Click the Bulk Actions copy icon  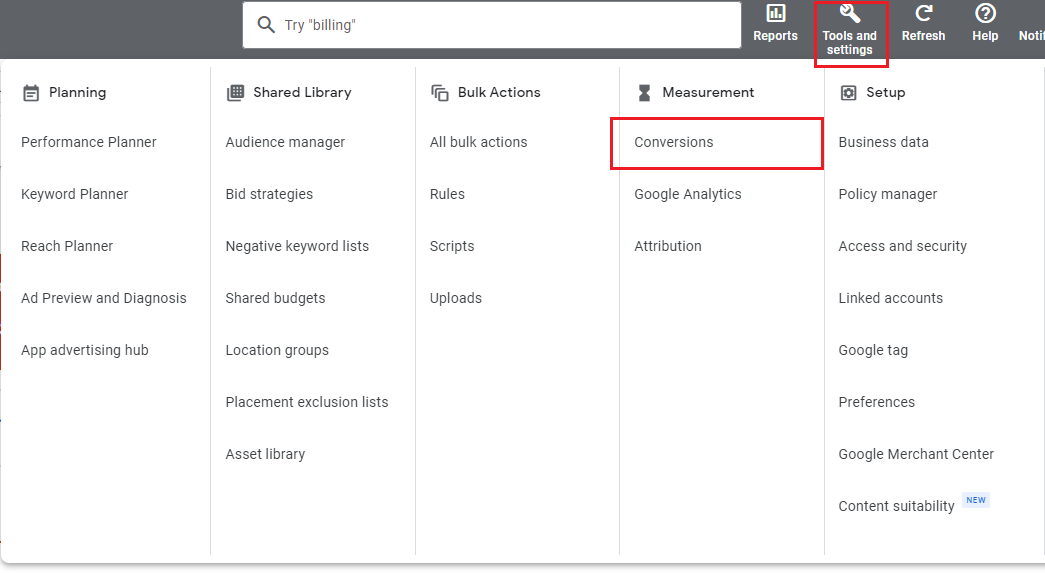pyautogui.click(x=440, y=93)
